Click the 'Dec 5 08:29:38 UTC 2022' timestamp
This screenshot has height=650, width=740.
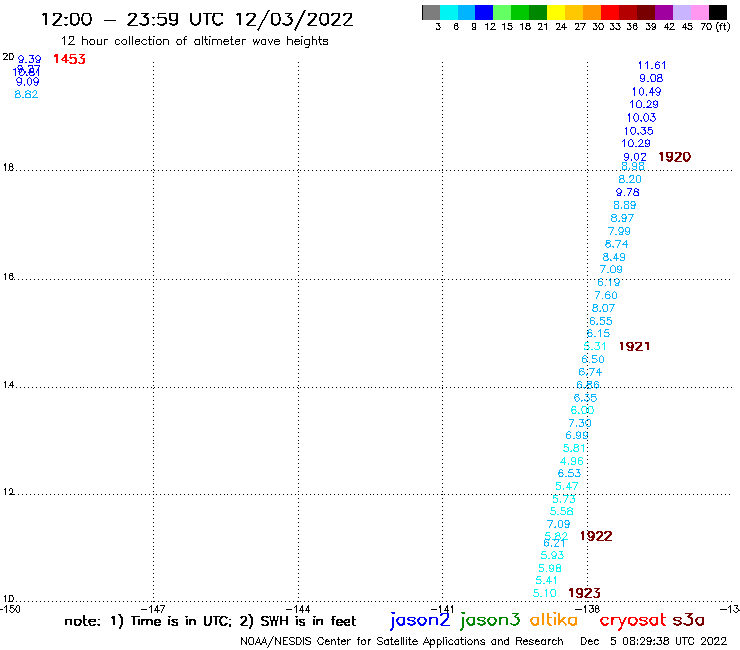click(654, 641)
